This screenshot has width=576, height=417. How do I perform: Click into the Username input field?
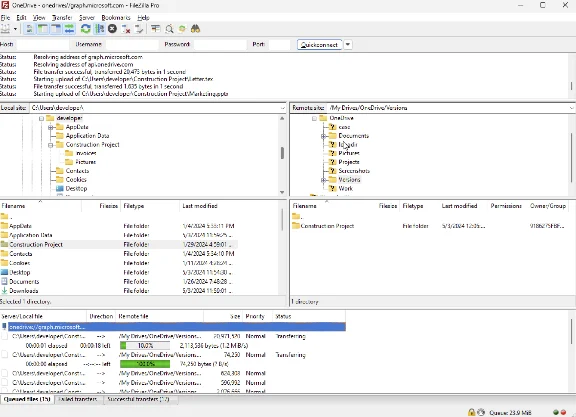tap(132, 45)
